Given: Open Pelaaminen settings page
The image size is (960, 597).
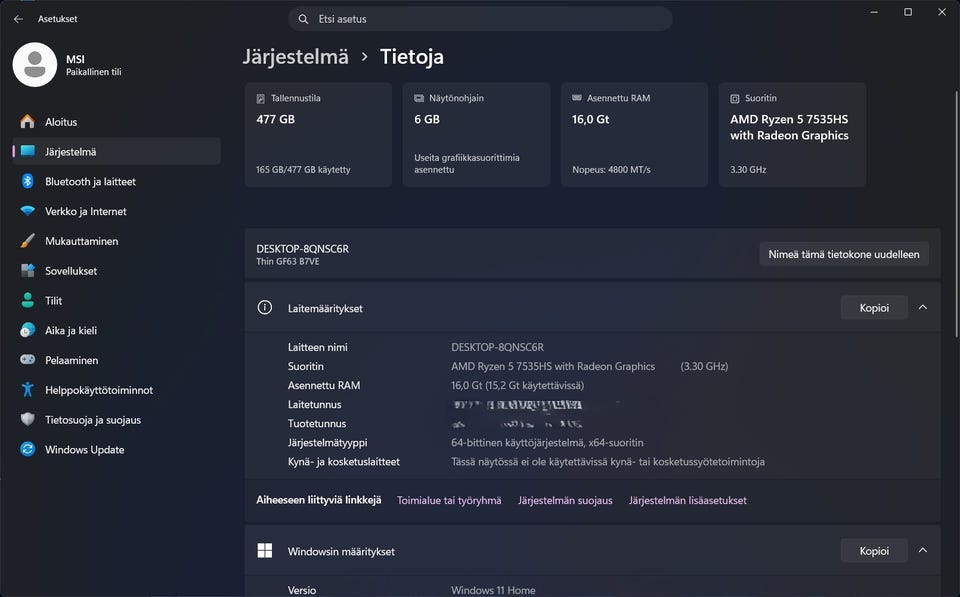Looking at the screenshot, I should [116, 360].
